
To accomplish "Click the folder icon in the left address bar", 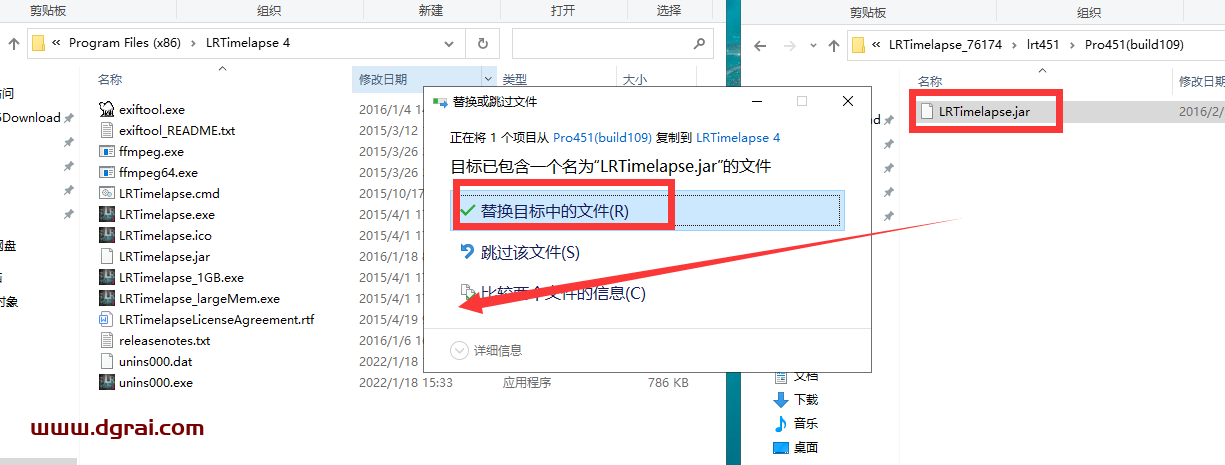I will click(x=38, y=44).
